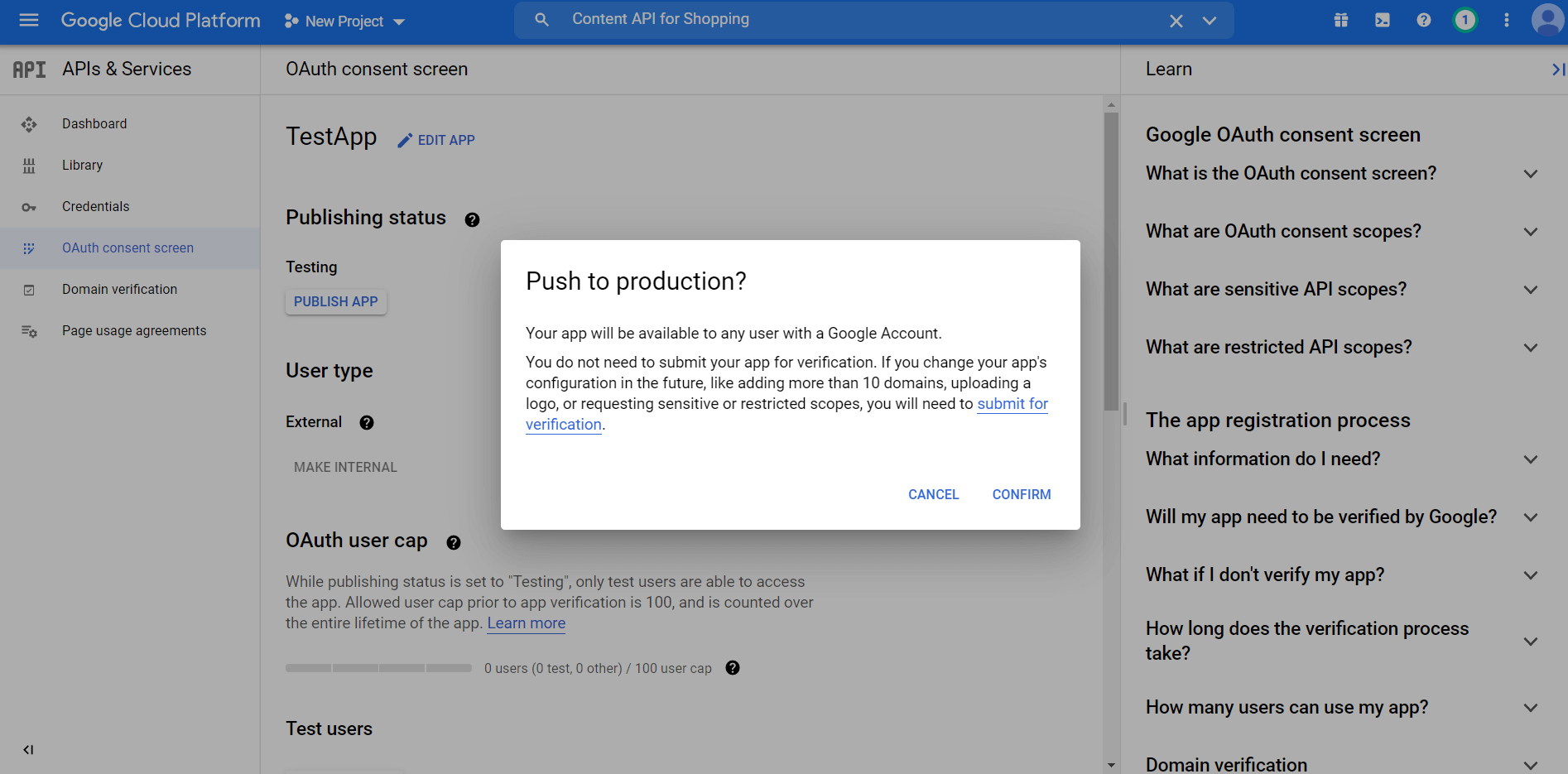Clear the search field with X icon
The height and width of the screenshot is (774, 1568).
[1176, 21]
